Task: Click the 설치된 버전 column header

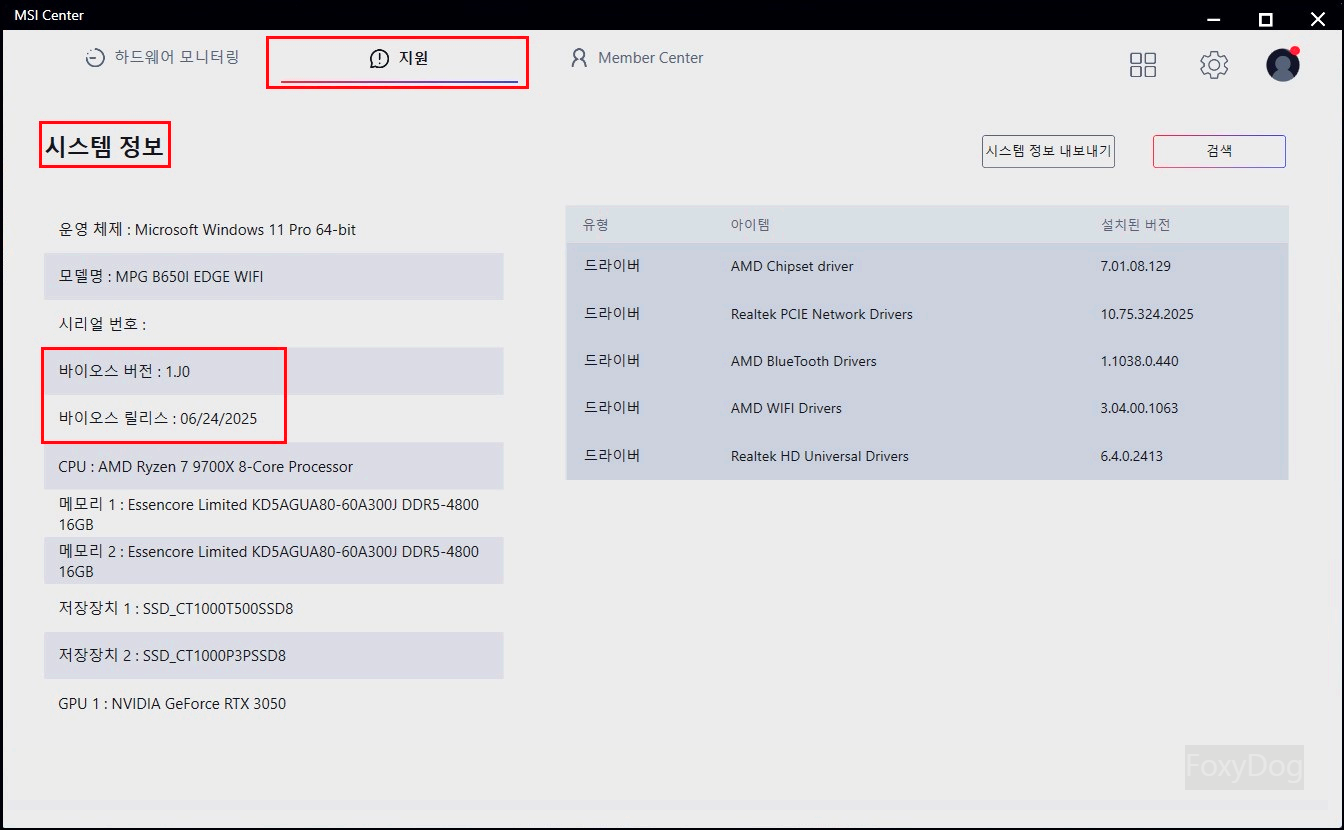Action: 1135,225
